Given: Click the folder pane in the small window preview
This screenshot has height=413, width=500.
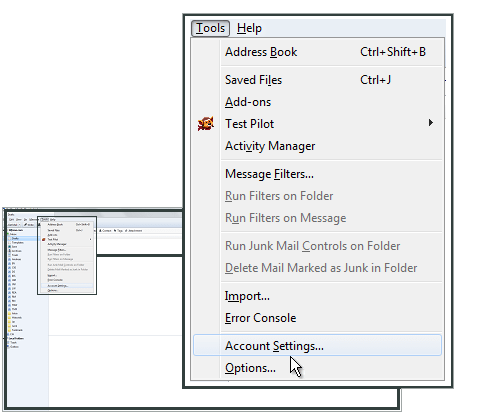Looking at the screenshot, I should [28, 317].
